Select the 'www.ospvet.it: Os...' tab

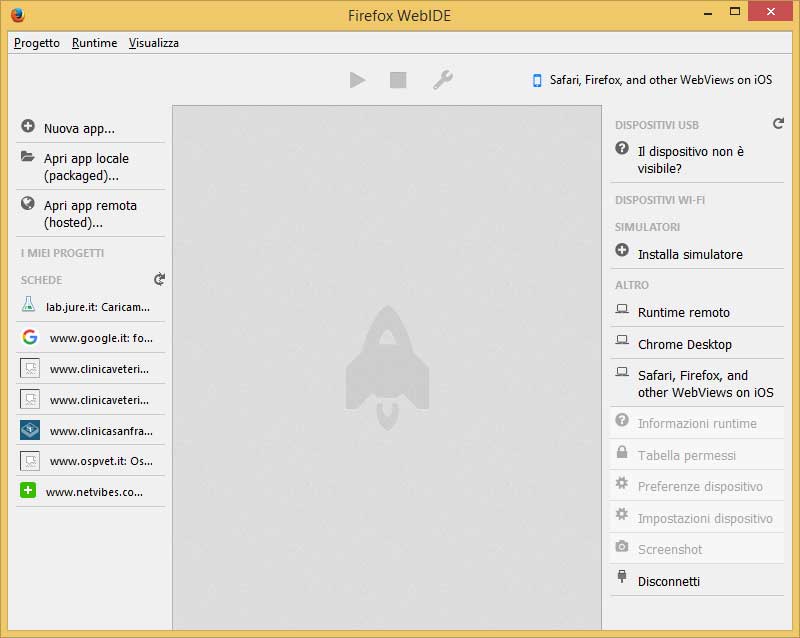click(x=91, y=461)
